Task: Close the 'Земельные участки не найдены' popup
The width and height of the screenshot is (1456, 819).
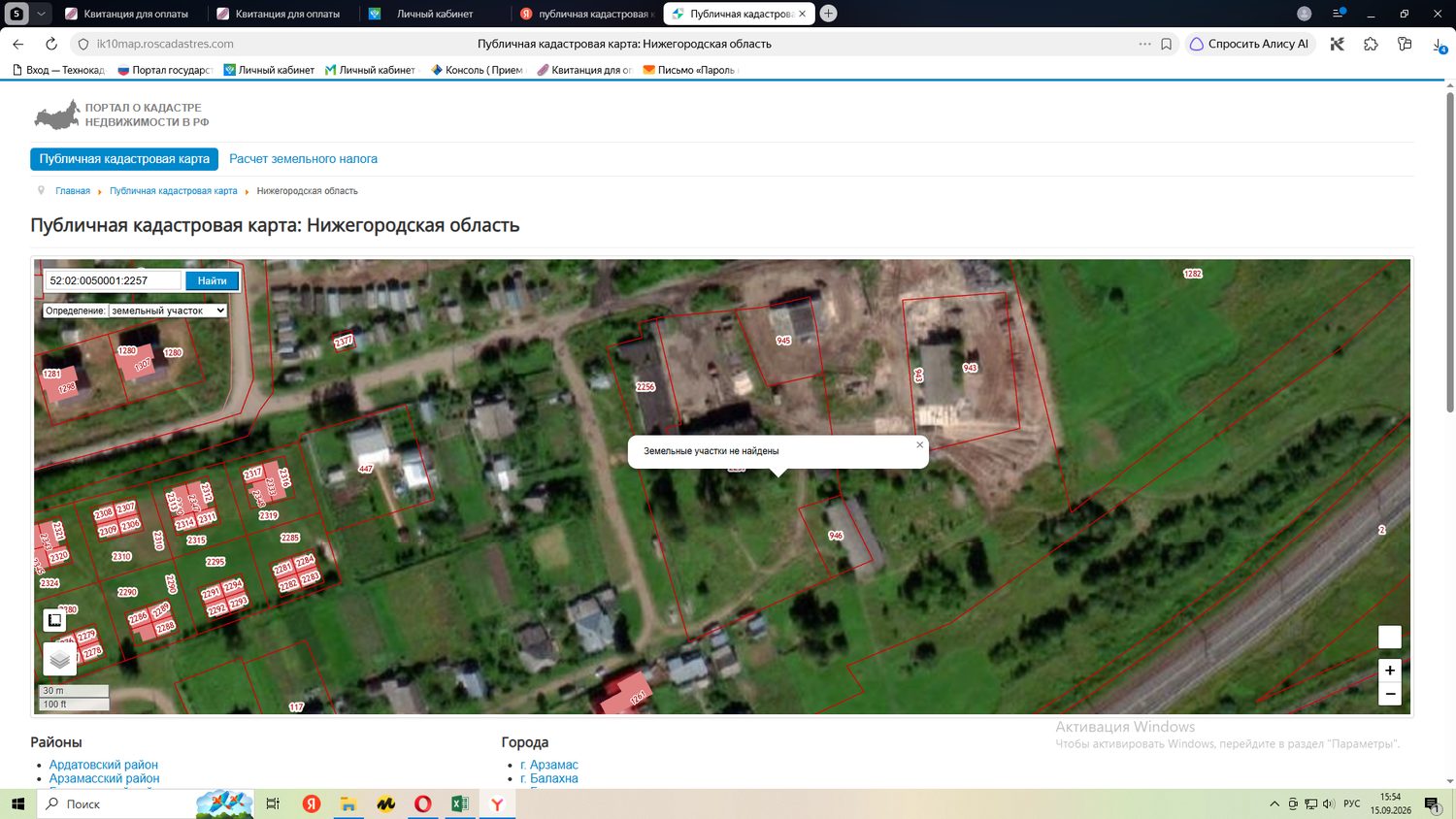Action: (919, 444)
